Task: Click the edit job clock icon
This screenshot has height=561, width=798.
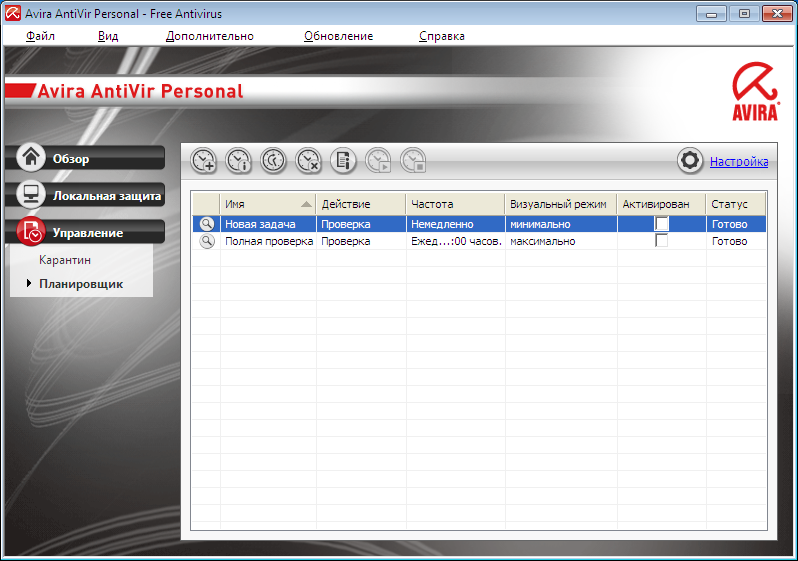Action: (x=273, y=161)
